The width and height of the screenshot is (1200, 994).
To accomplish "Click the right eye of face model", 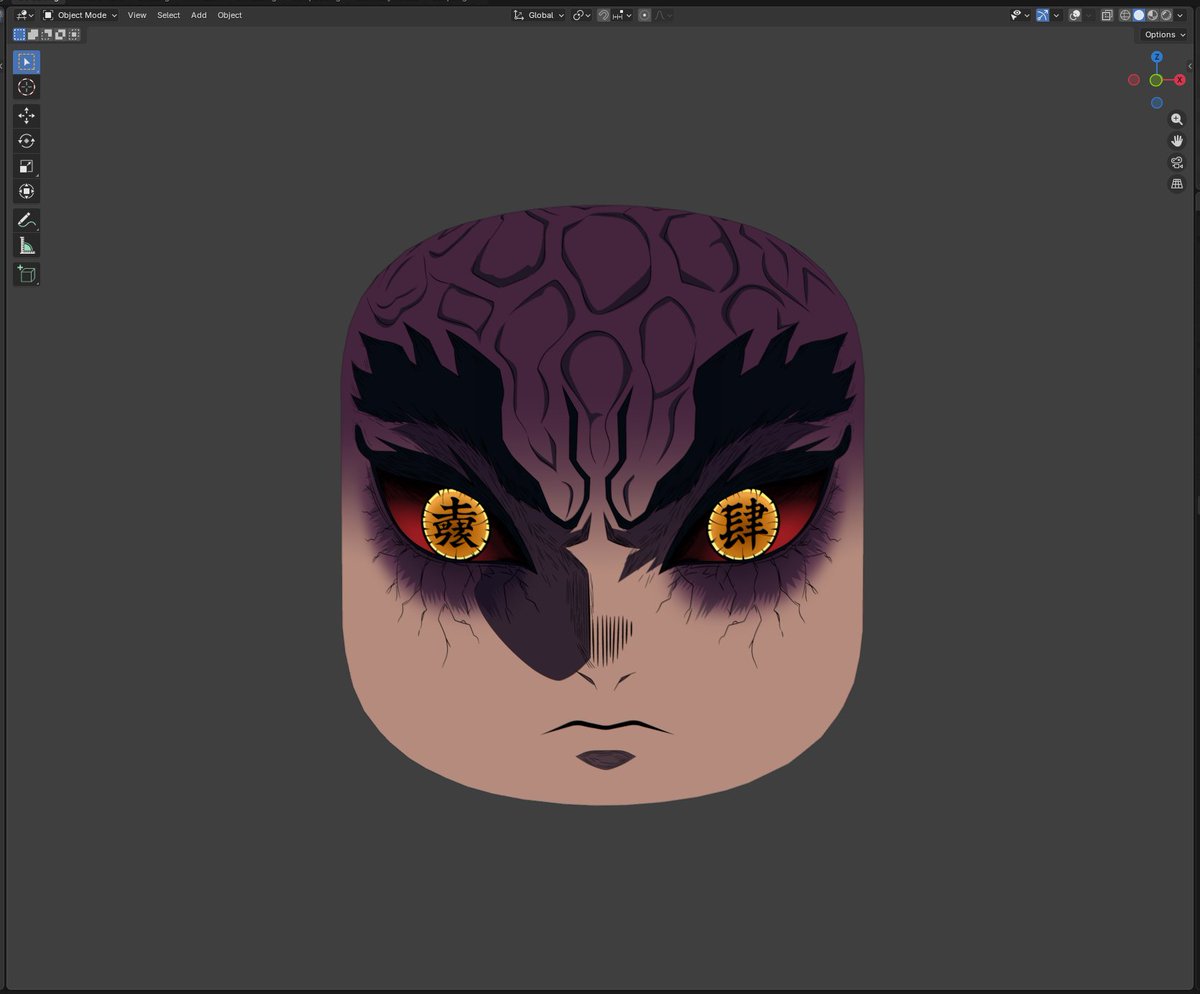I will 743,525.
